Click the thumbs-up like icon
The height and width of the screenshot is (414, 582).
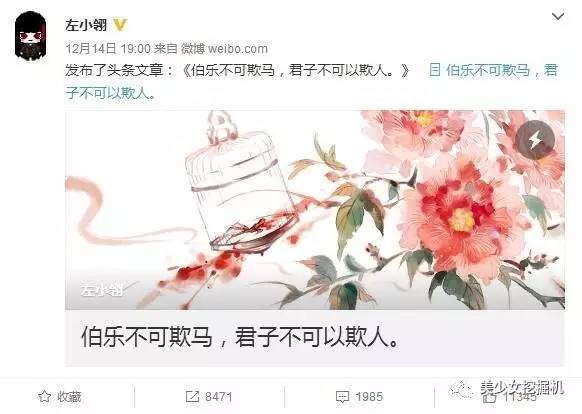click(489, 398)
